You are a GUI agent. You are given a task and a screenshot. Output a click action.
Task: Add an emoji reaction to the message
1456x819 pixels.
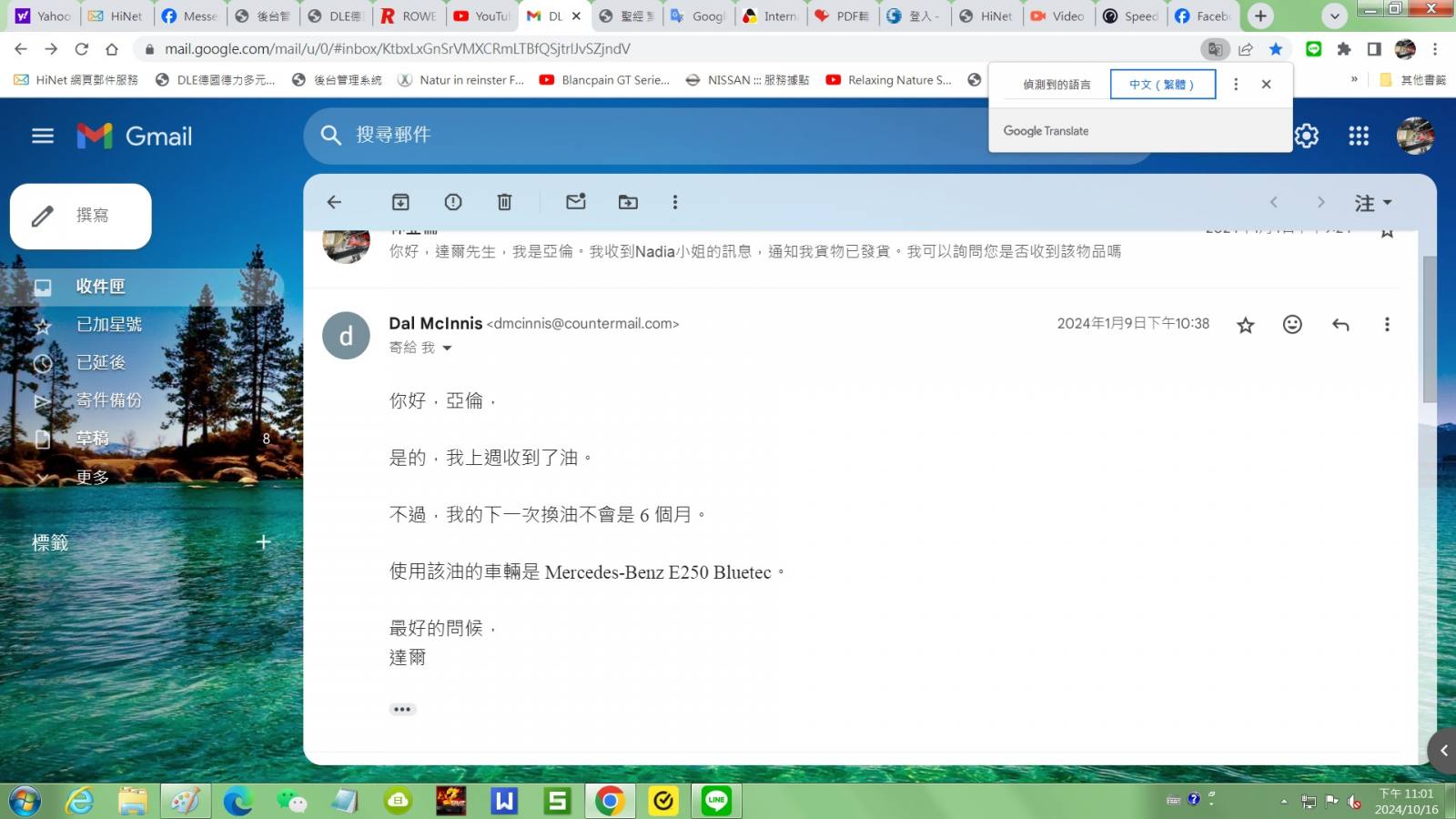(x=1292, y=325)
